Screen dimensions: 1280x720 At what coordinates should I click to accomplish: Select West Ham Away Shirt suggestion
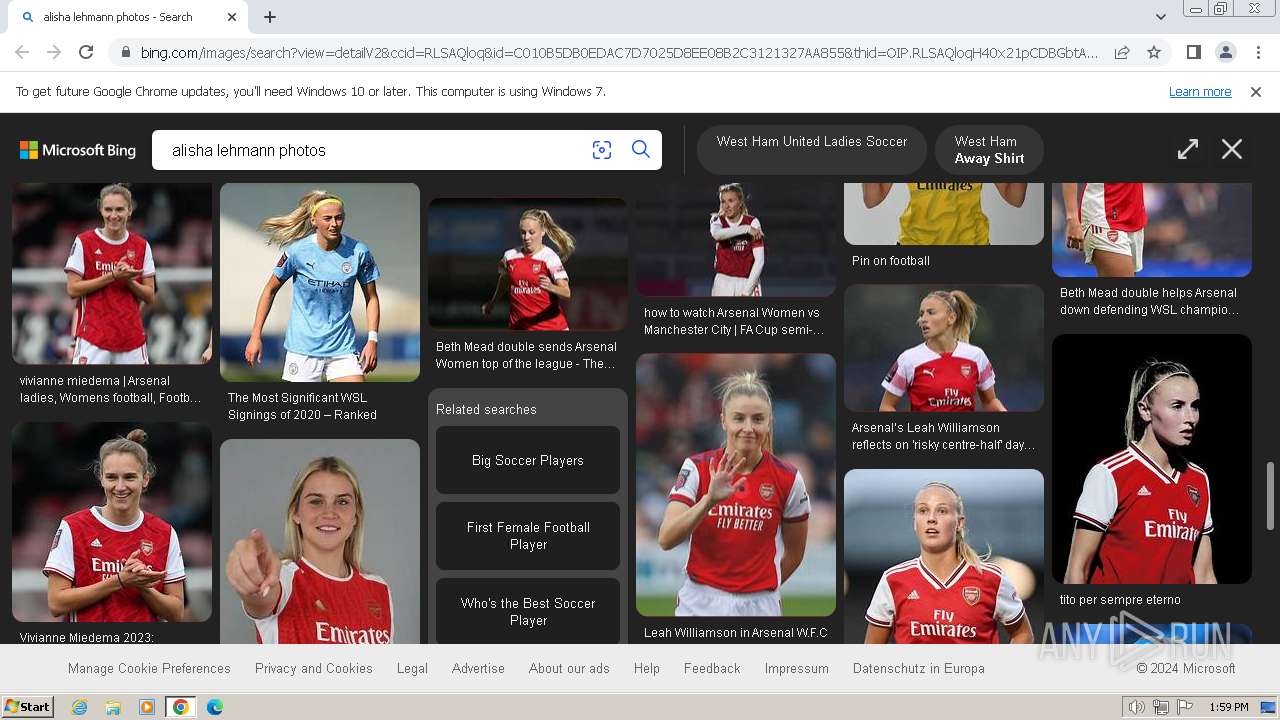pos(989,150)
